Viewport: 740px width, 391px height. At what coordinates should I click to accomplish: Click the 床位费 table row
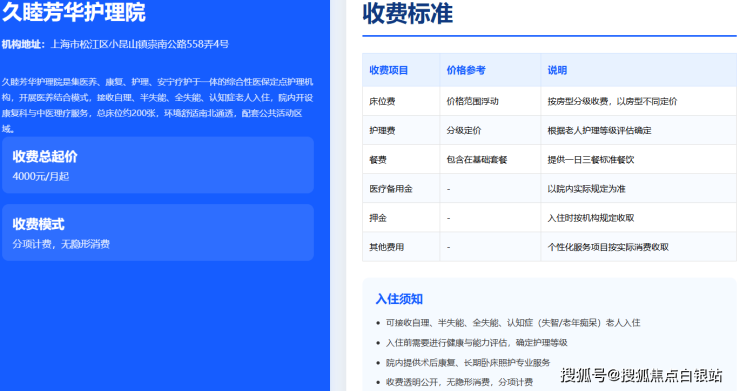point(549,101)
